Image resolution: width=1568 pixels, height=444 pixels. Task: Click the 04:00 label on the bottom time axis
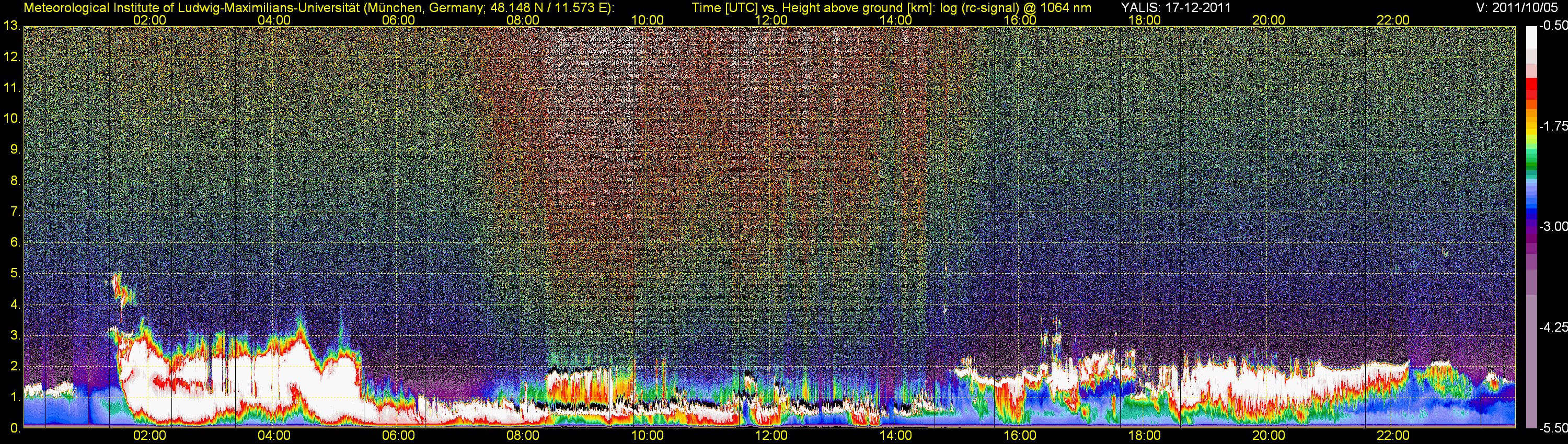click(274, 436)
